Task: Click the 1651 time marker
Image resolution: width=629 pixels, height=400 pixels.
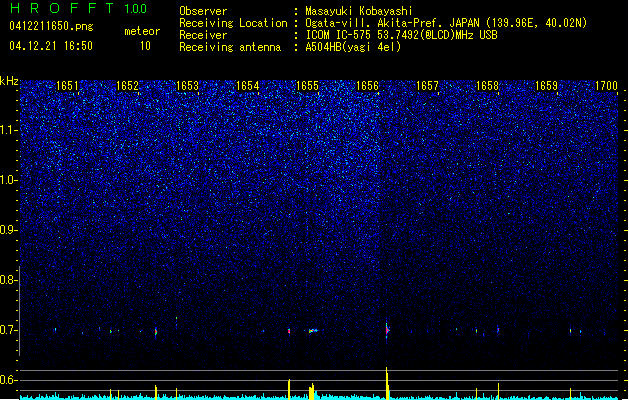Action: [x=67, y=86]
